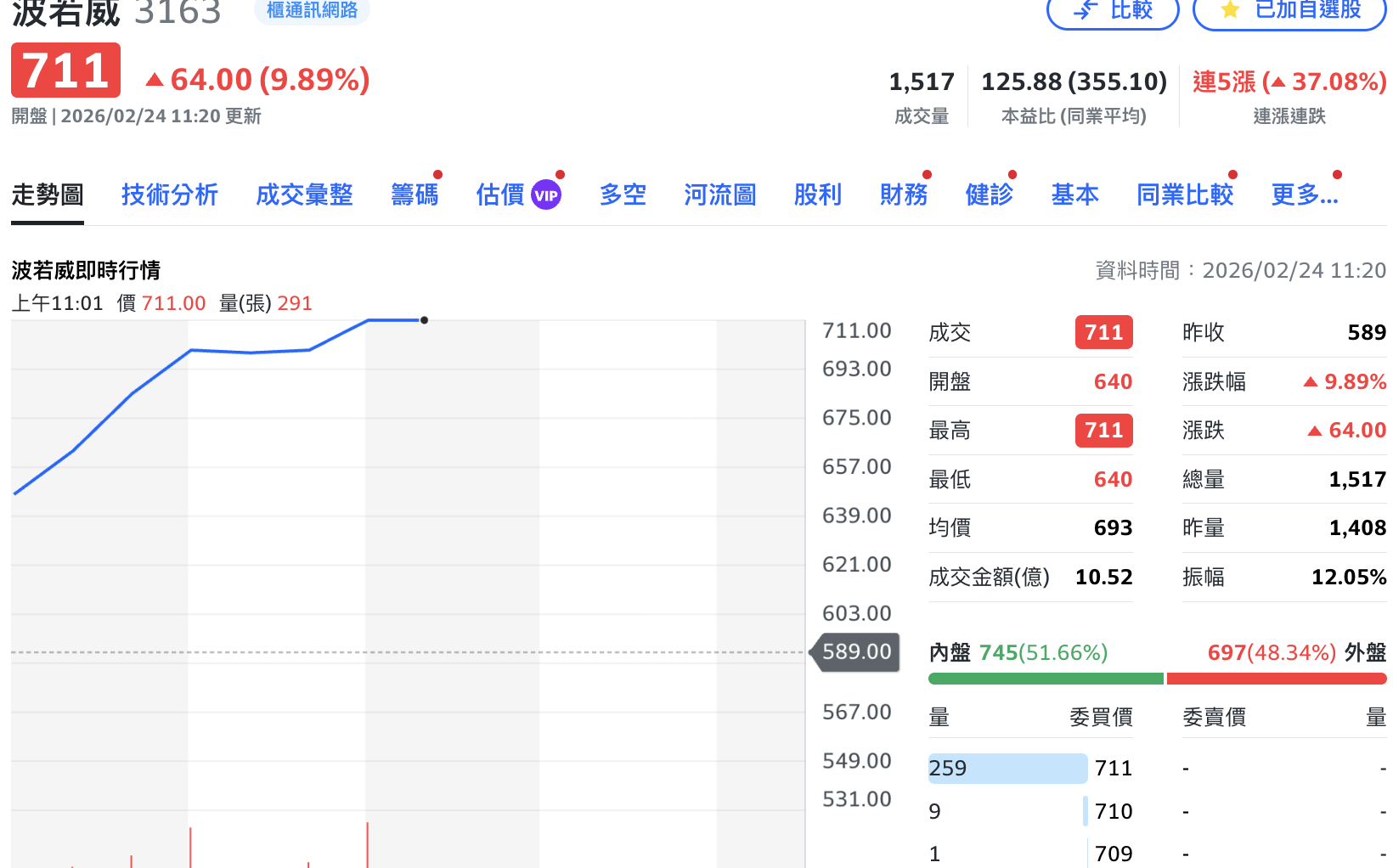Click the yellow star icon on 已加自選股
Image resolution: width=1393 pixels, height=868 pixels.
coord(1228,9)
